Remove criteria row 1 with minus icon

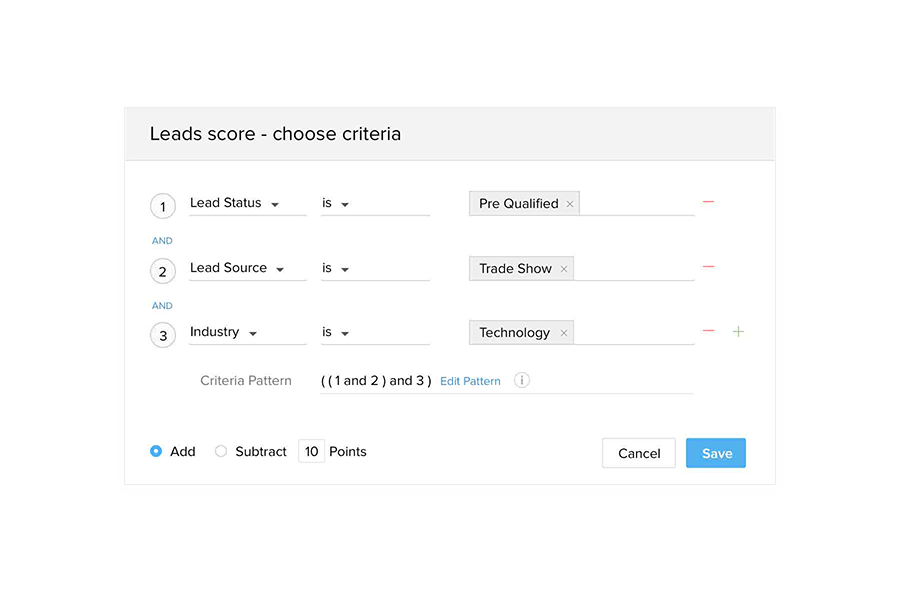point(708,202)
